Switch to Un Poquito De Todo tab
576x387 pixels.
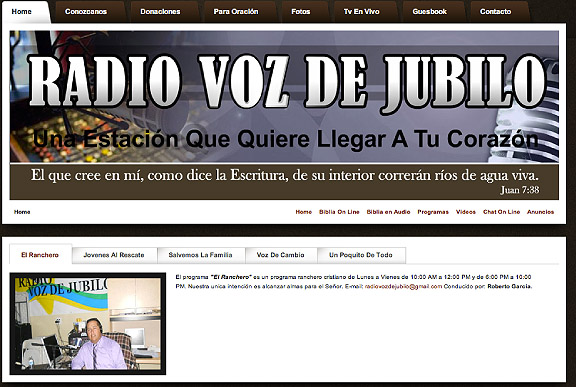361,255
